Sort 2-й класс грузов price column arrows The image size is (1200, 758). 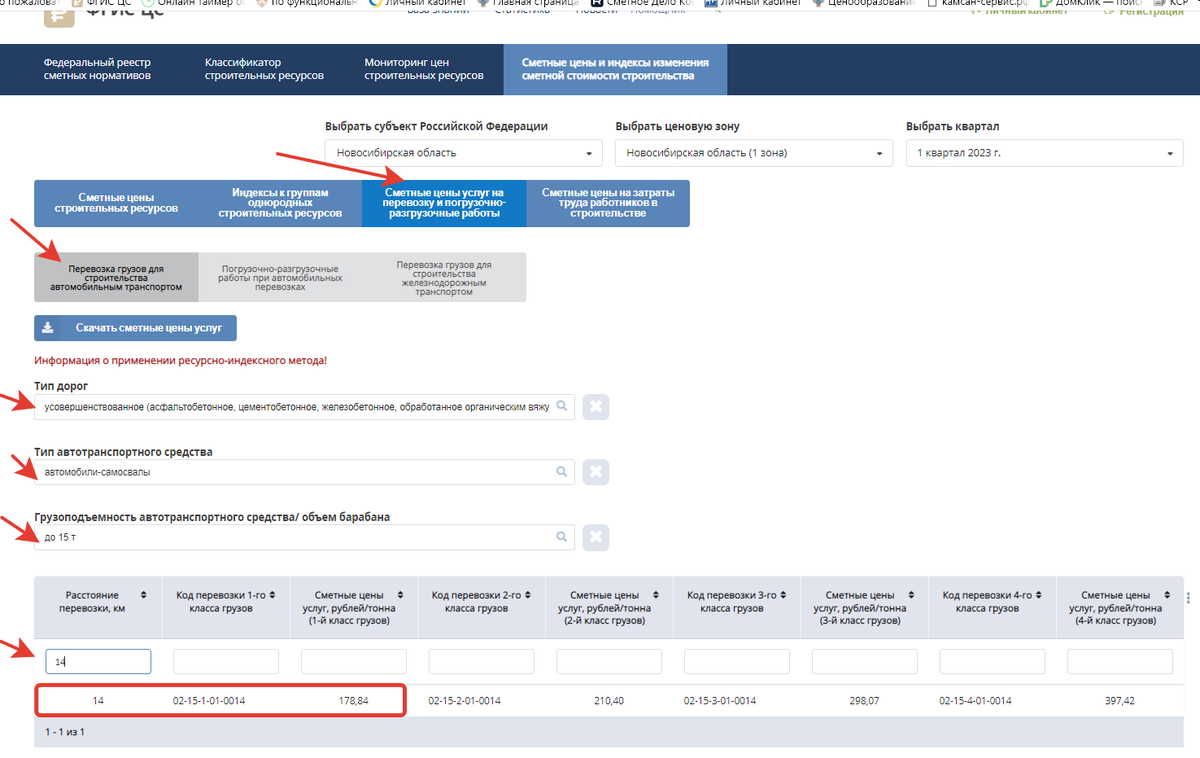[655, 594]
